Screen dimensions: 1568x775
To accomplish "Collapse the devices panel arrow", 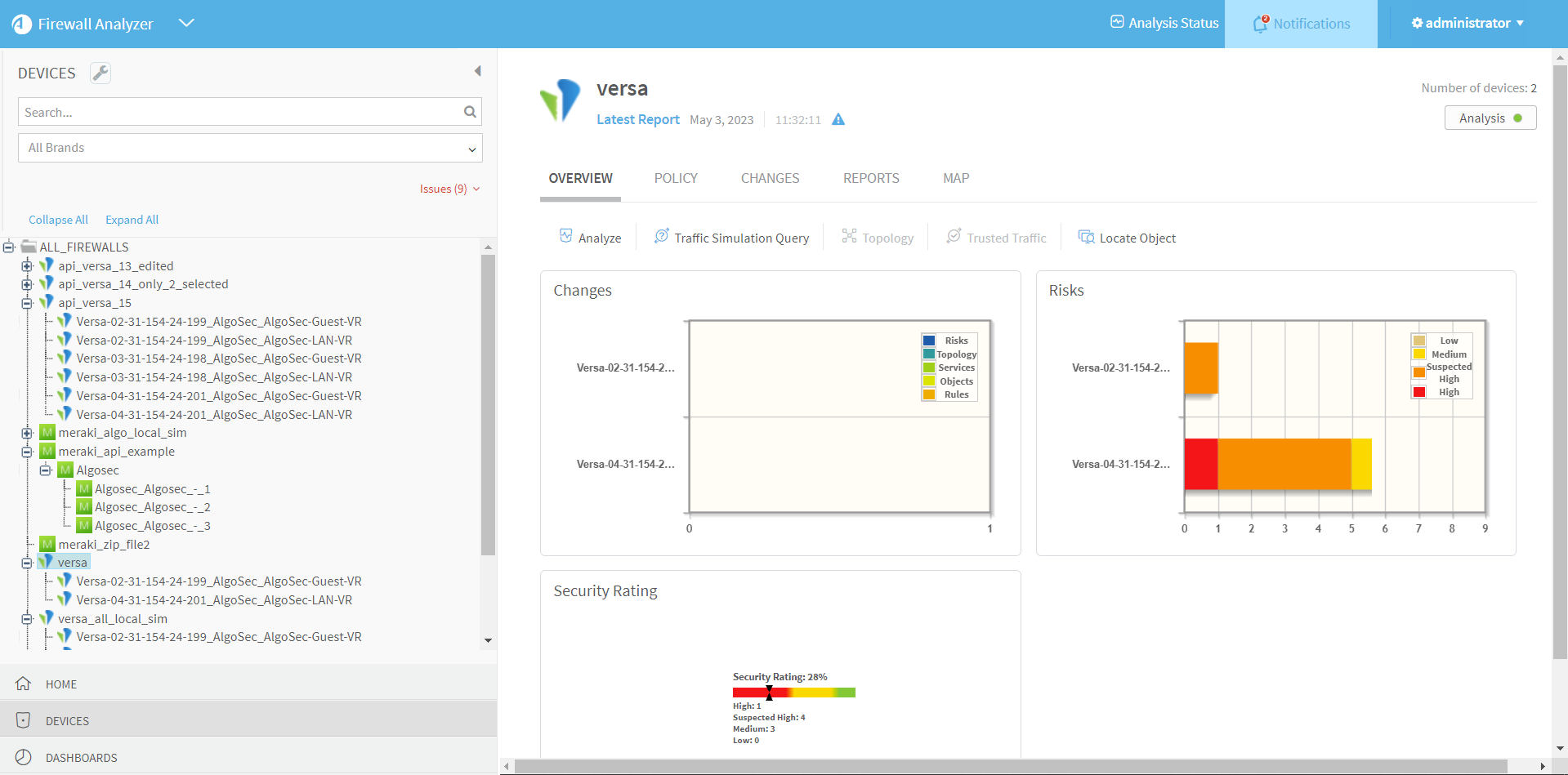I will (478, 71).
